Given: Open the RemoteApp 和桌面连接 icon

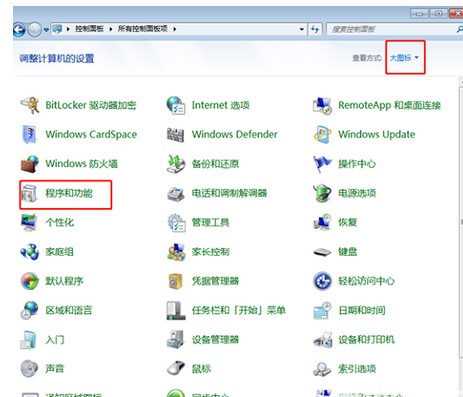Looking at the screenshot, I should (322, 105).
